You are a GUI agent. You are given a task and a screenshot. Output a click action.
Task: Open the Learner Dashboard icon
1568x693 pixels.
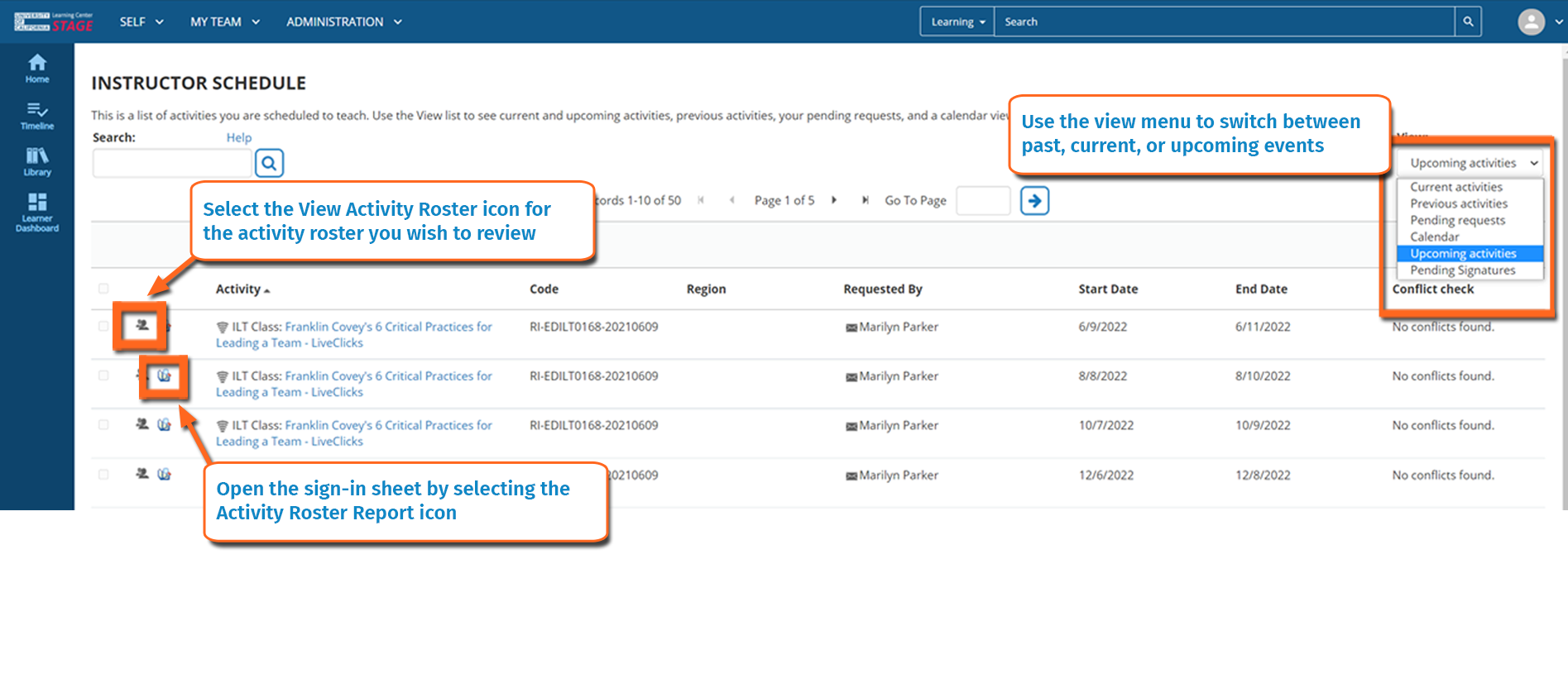coord(37,212)
